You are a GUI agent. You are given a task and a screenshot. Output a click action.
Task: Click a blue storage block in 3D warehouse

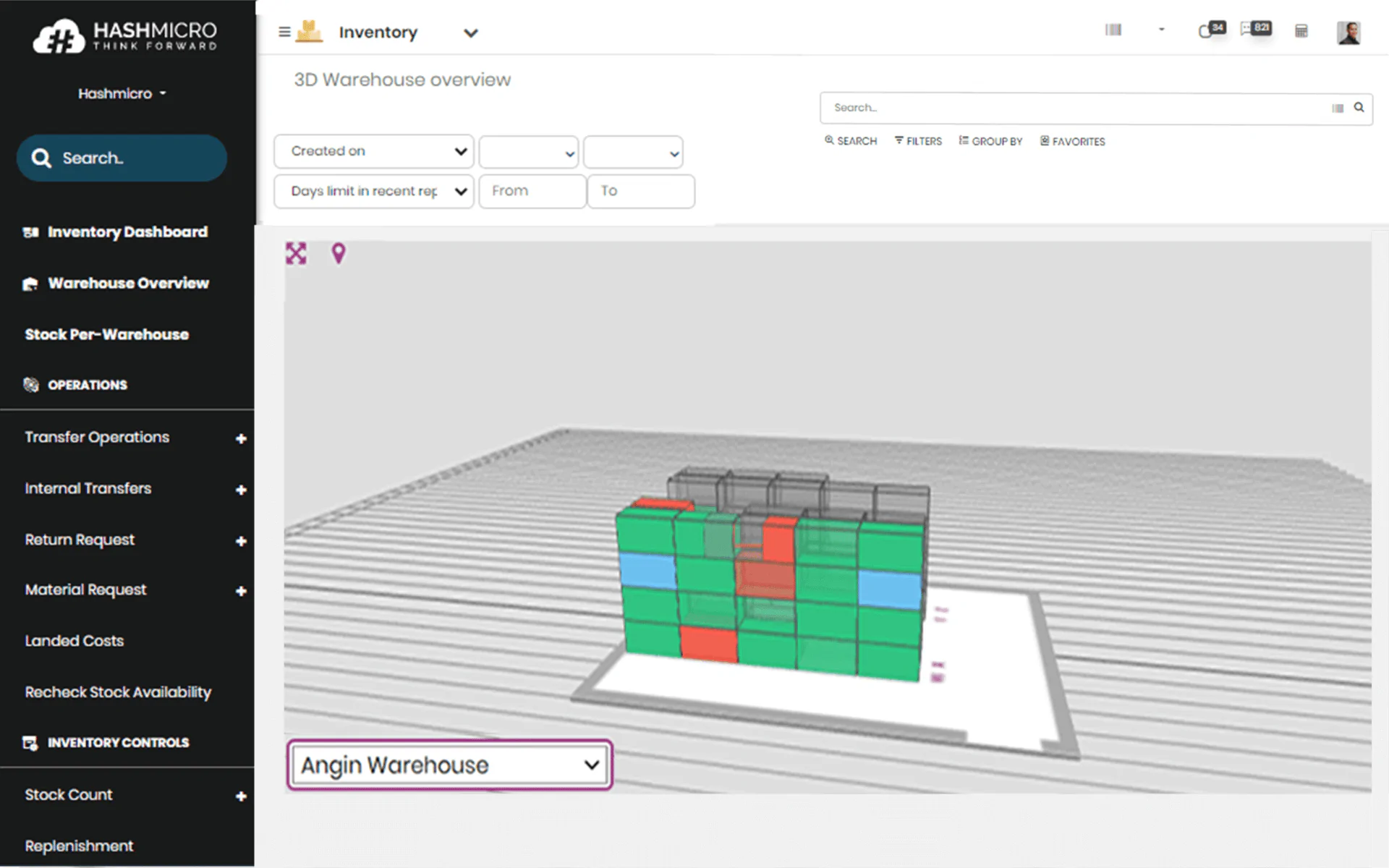647,570
